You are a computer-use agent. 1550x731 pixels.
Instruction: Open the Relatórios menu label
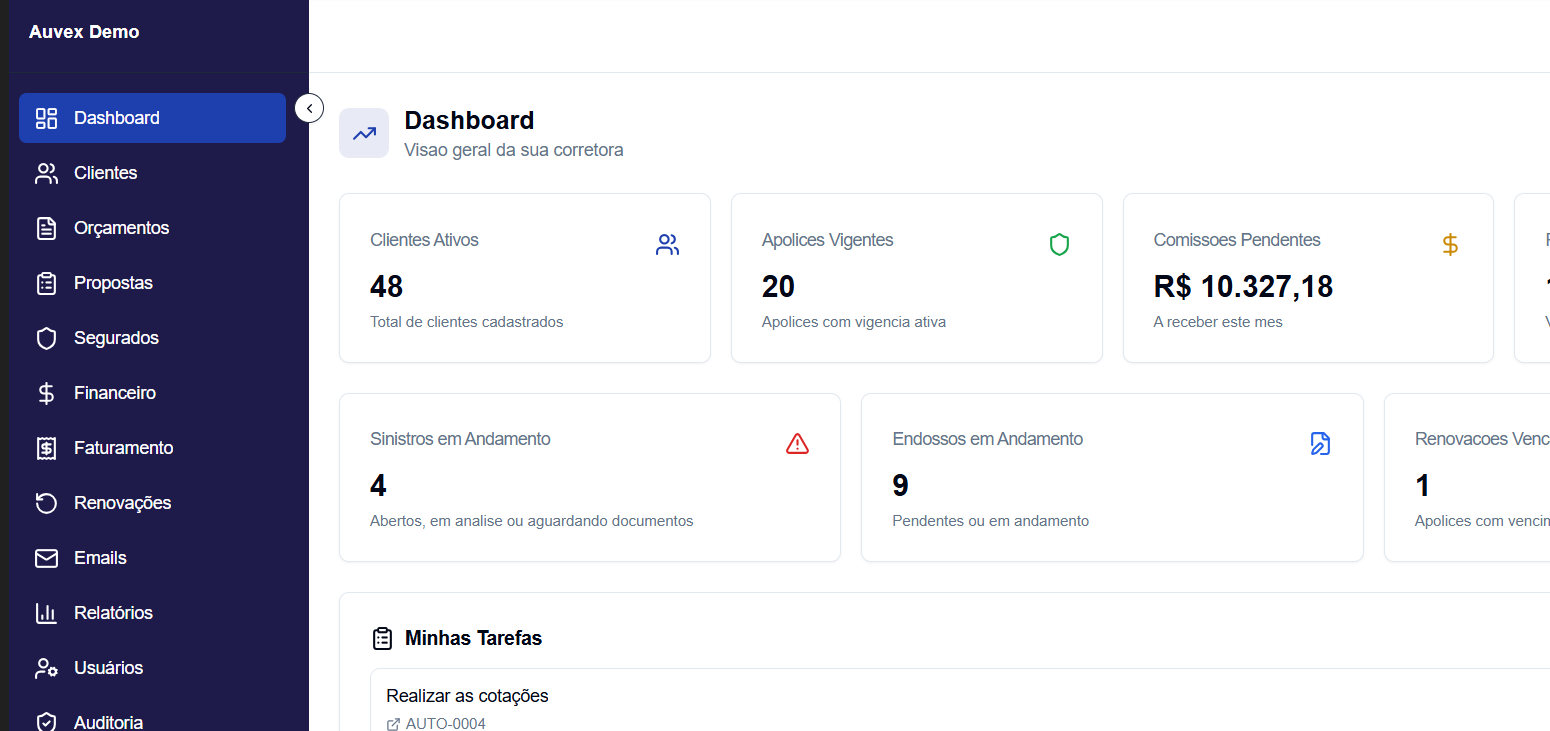[113, 613]
